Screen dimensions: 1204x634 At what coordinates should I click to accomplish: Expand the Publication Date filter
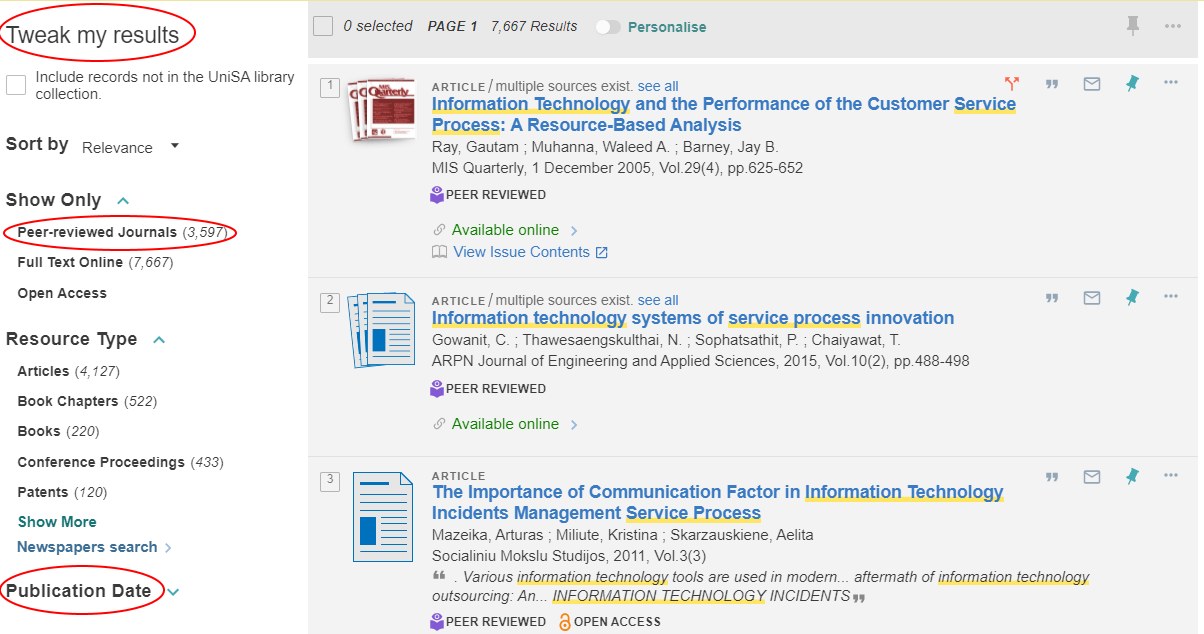coord(173,592)
